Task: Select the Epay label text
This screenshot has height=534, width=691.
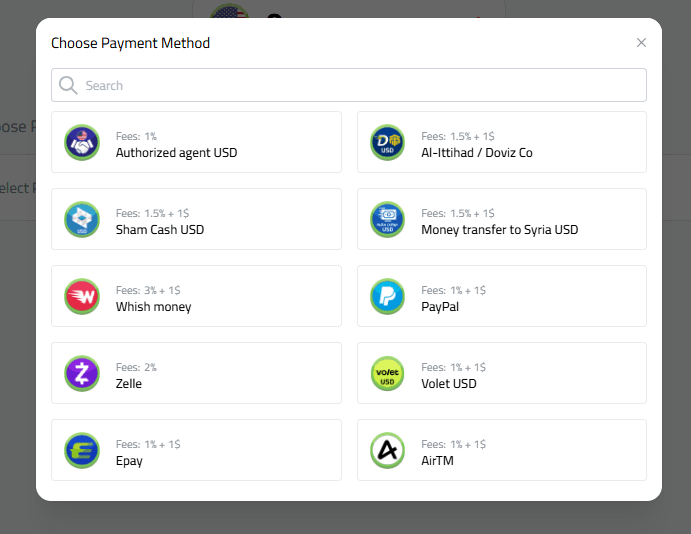Action: tap(129, 461)
